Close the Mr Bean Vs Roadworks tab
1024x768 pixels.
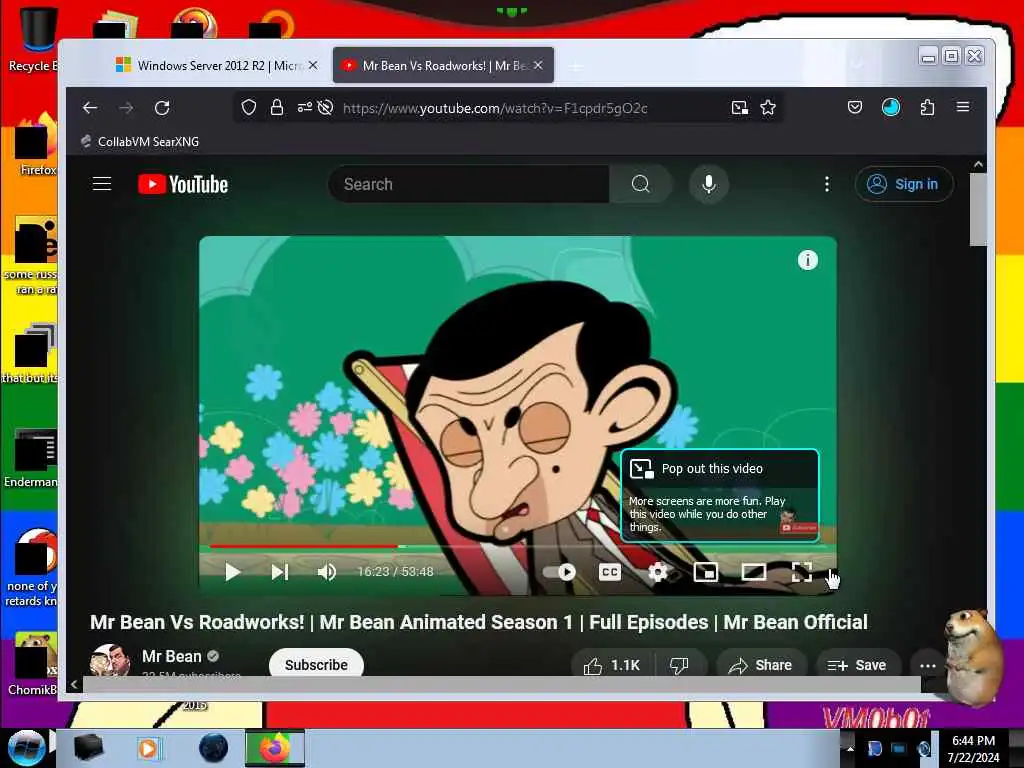click(x=538, y=65)
